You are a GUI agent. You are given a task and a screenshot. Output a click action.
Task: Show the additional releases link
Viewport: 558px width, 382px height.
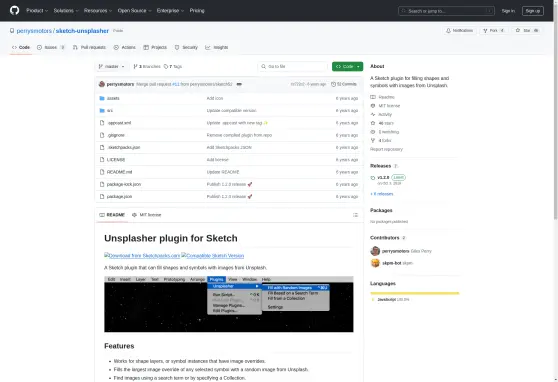381,194
